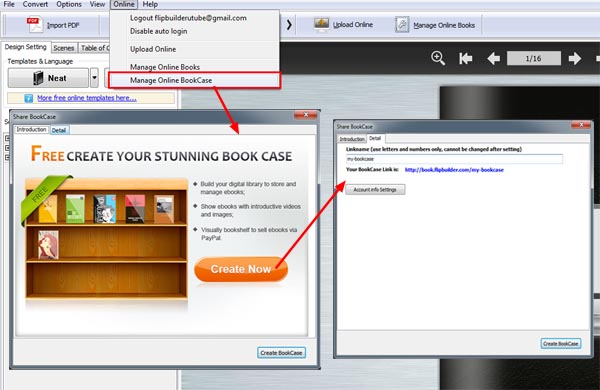Go to first page arrow icon

pos(466,59)
